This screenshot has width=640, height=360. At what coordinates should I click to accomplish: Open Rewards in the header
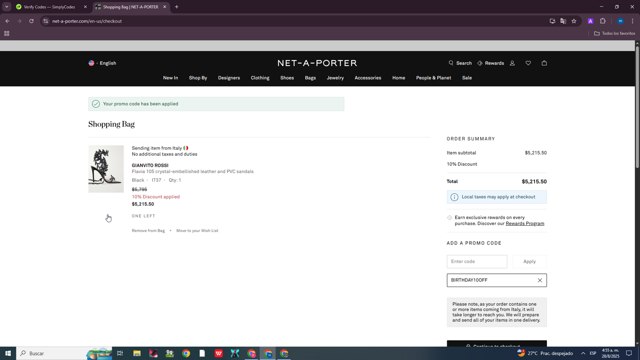pyautogui.click(x=491, y=63)
